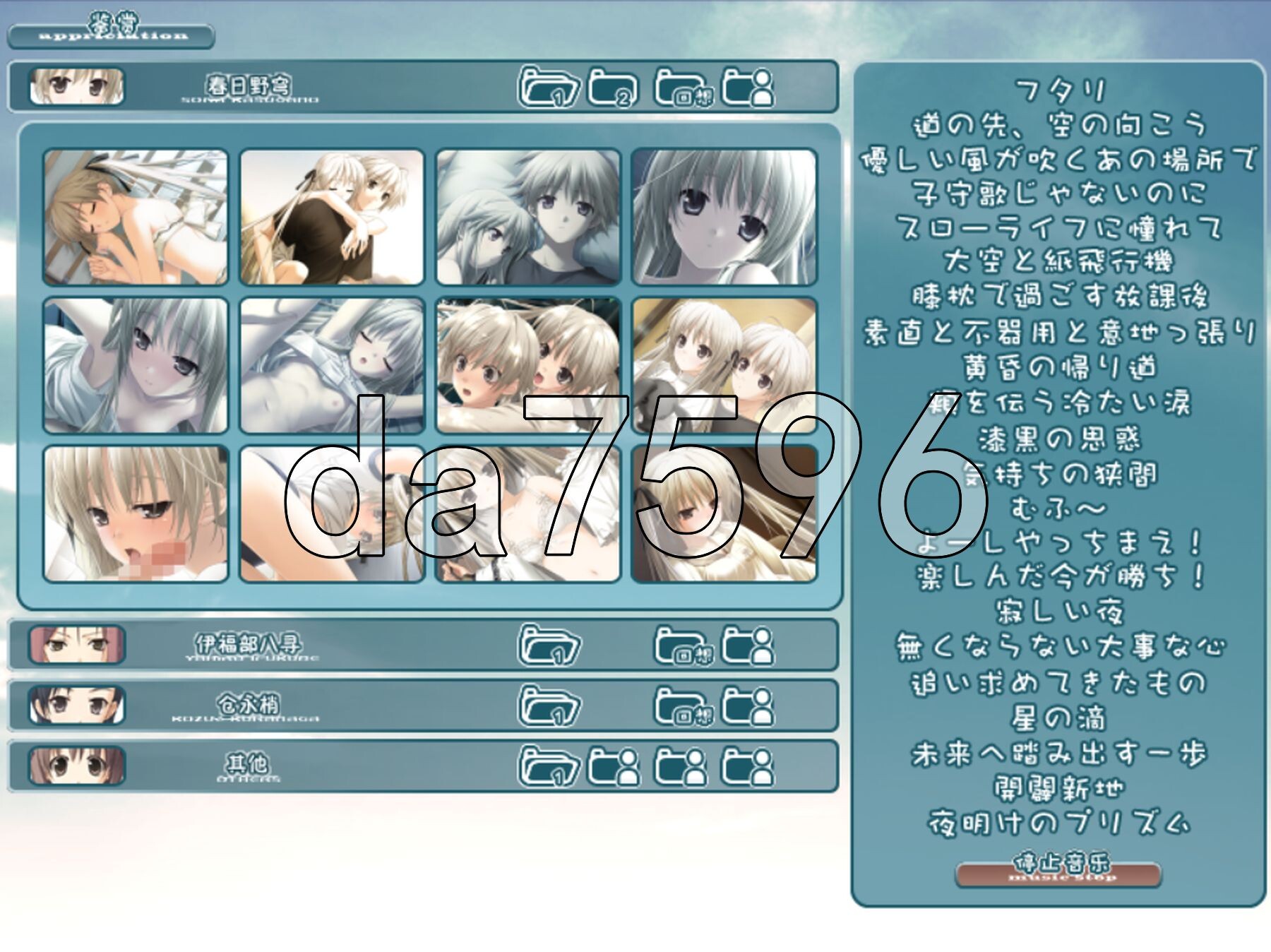
Task: Click the character folder icon in 仓永梢 row
Action: [747, 706]
